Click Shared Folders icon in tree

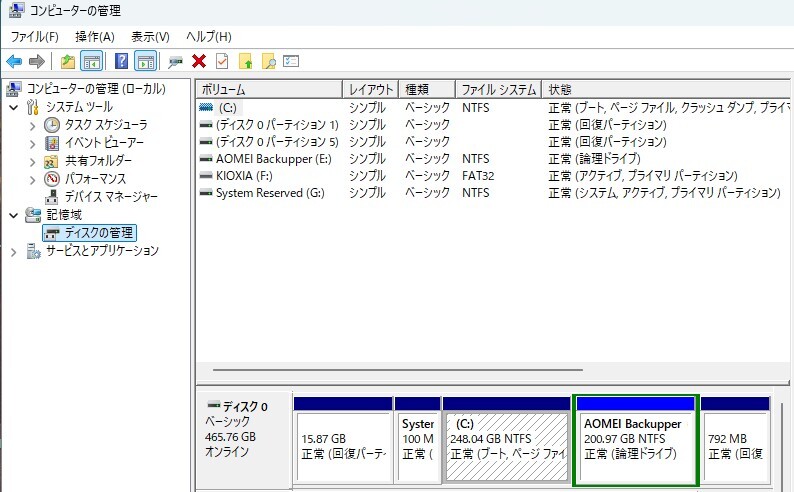(x=51, y=161)
